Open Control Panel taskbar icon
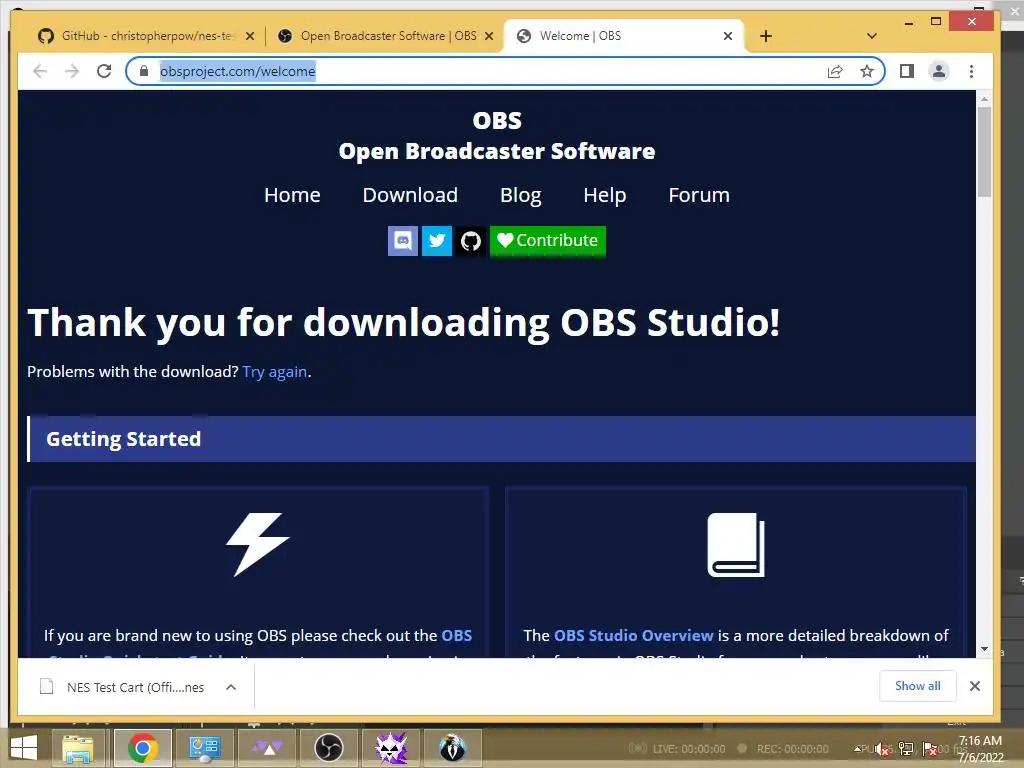This screenshot has width=1024, height=768. pos(204,748)
